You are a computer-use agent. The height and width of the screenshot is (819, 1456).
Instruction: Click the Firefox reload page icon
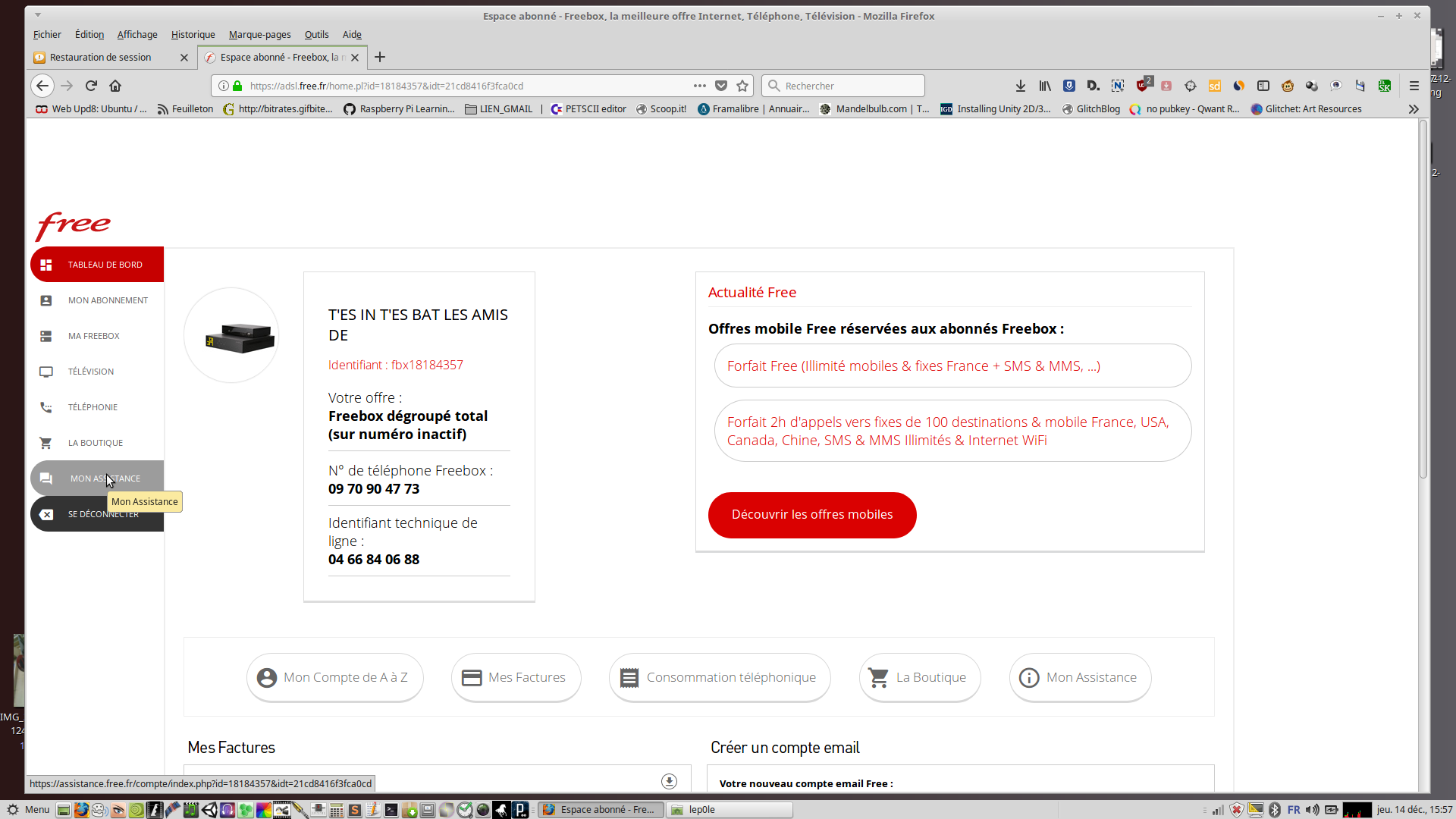91,86
